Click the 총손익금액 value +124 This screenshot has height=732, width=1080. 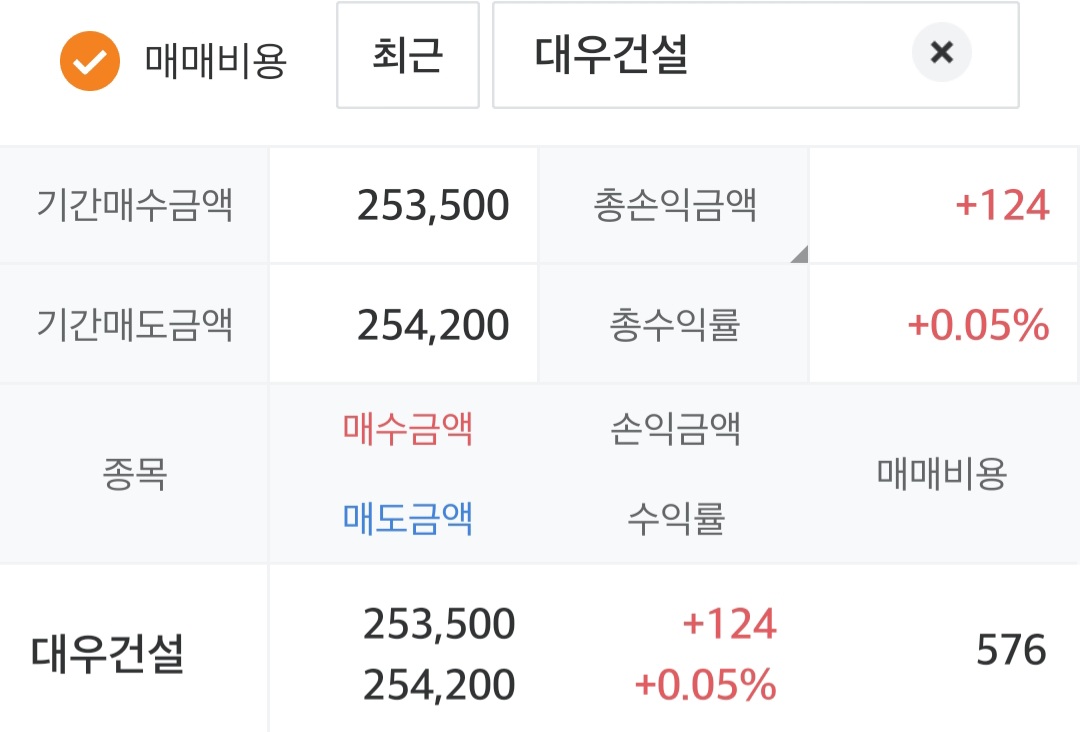click(x=1002, y=206)
